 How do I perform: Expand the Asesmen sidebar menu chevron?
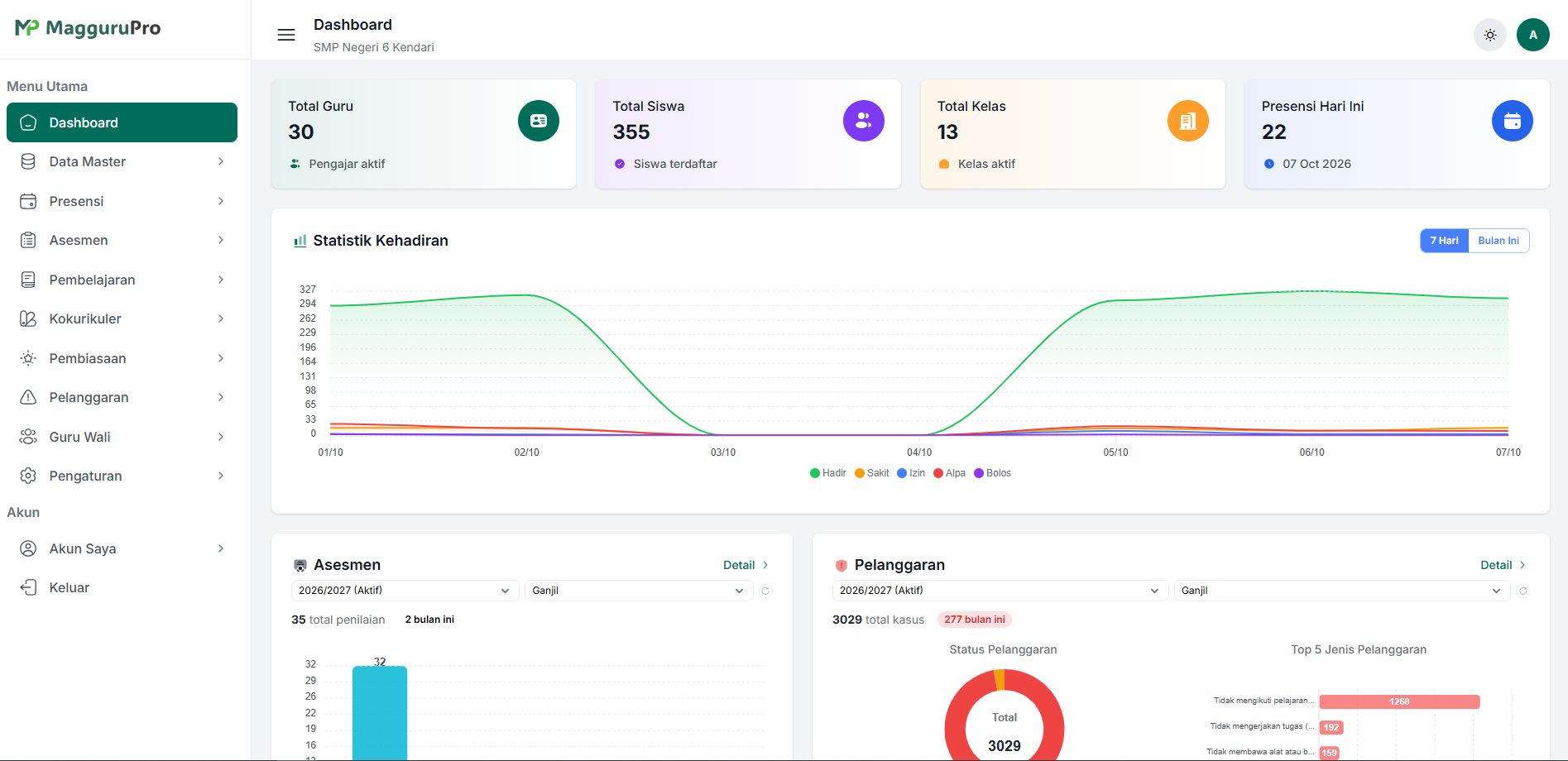(x=221, y=240)
